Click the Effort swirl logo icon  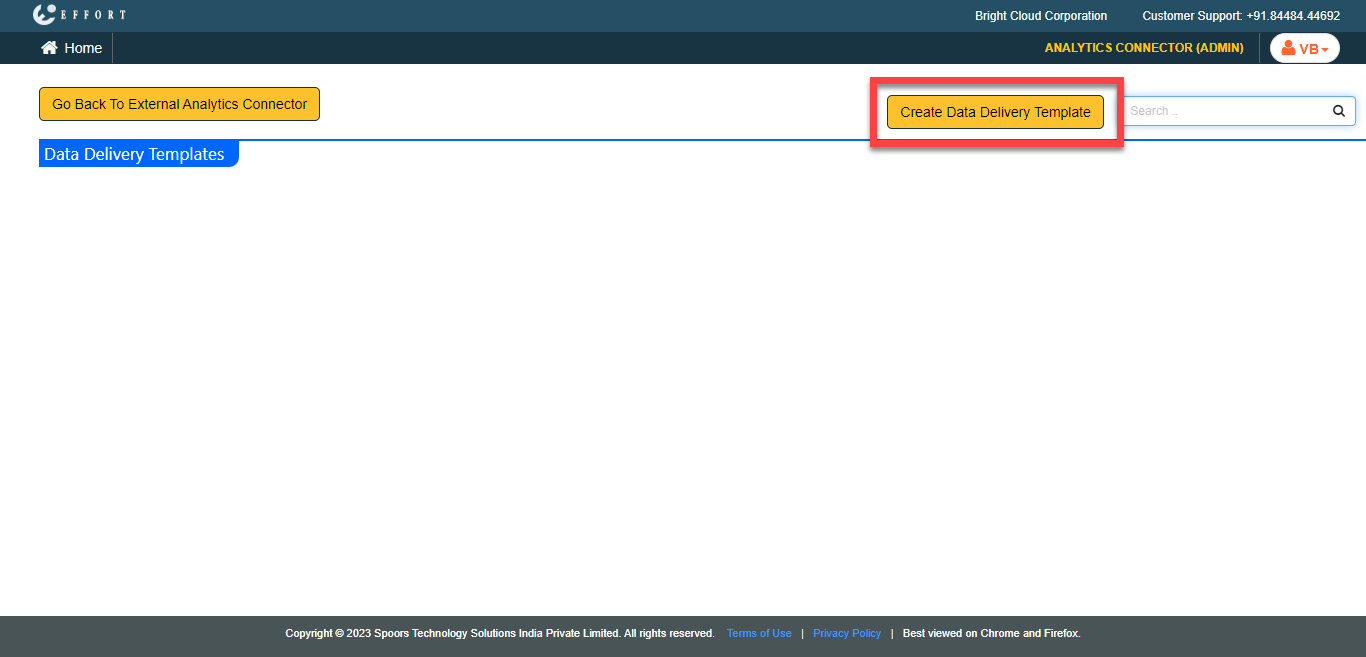tap(45, 15)
